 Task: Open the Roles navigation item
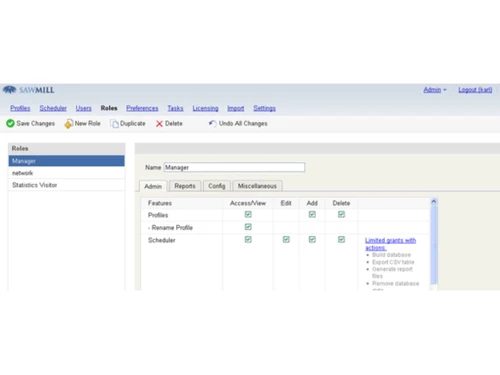pos(109,108)
